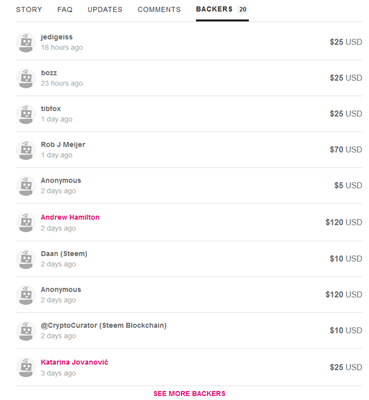Click Rob J Meijer's $70 USD amount
The width and height of the screenshot is (369, 400).
[x=346, y=150]
